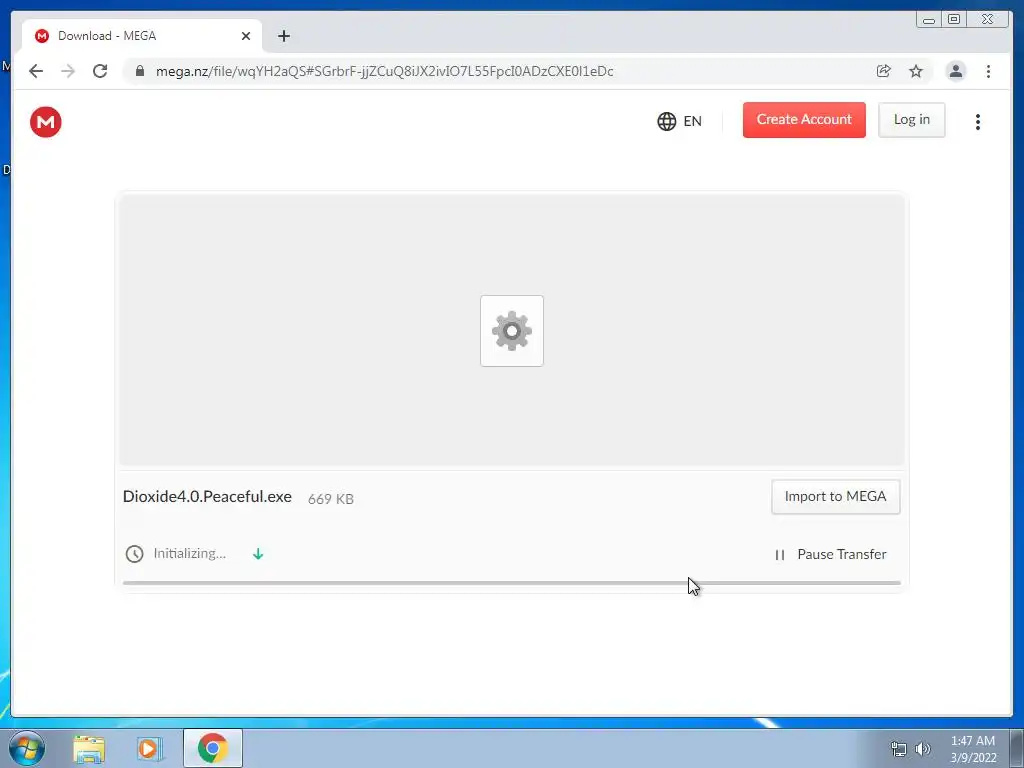Open the Chrome three-dot menu
This screenshot has height=768, width=1024.
click(988, 71)
